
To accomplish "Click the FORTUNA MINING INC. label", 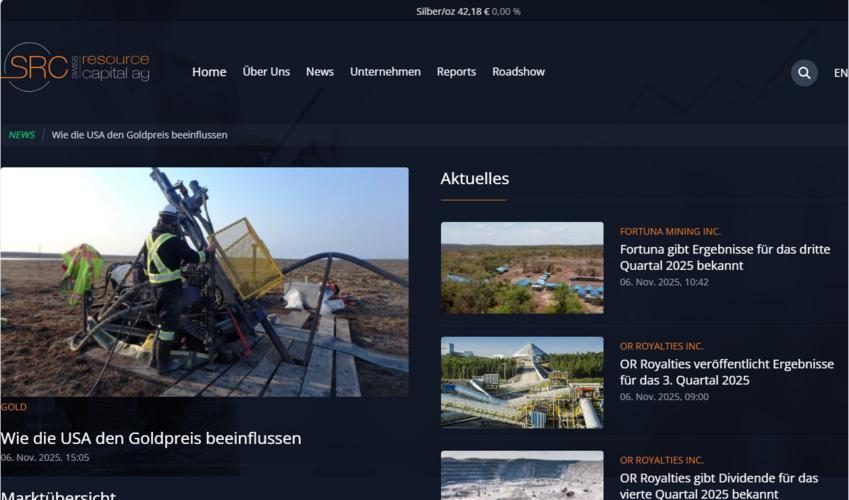I will (670, 231).
